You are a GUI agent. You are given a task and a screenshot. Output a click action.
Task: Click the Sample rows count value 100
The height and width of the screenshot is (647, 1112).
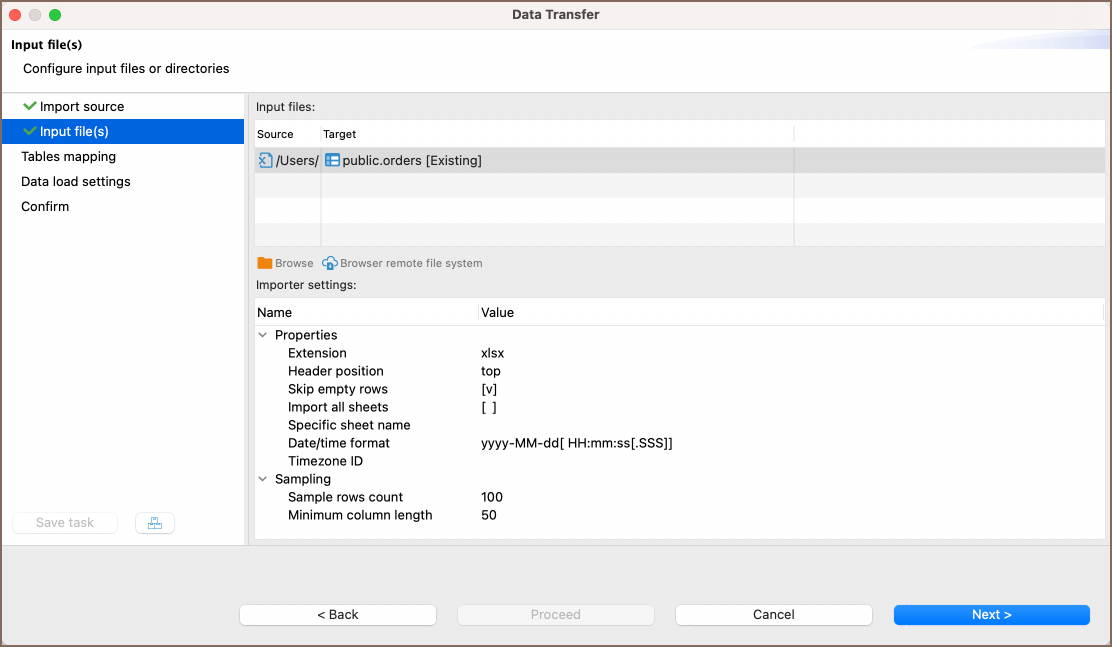[x=492, y=497]
